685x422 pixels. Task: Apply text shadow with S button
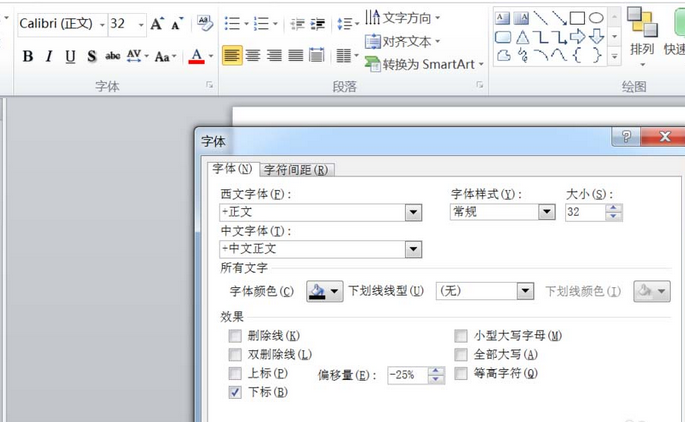tap(91, 56)
